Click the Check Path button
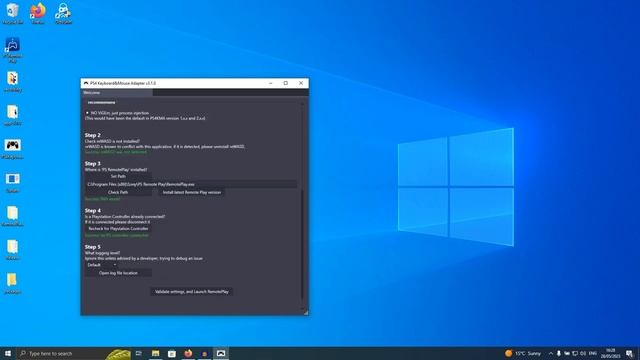The height and width of the screenshot is (360, 640). (x=118, y=192)
